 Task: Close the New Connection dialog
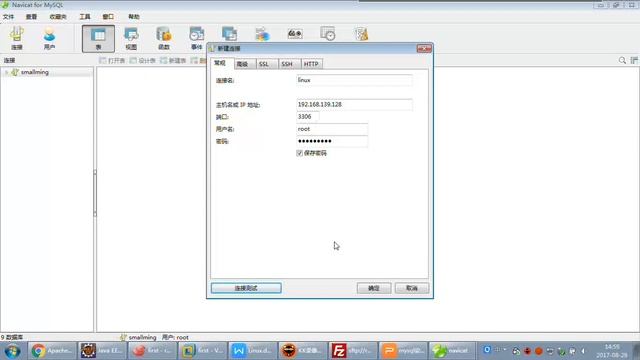coord(424,49)
